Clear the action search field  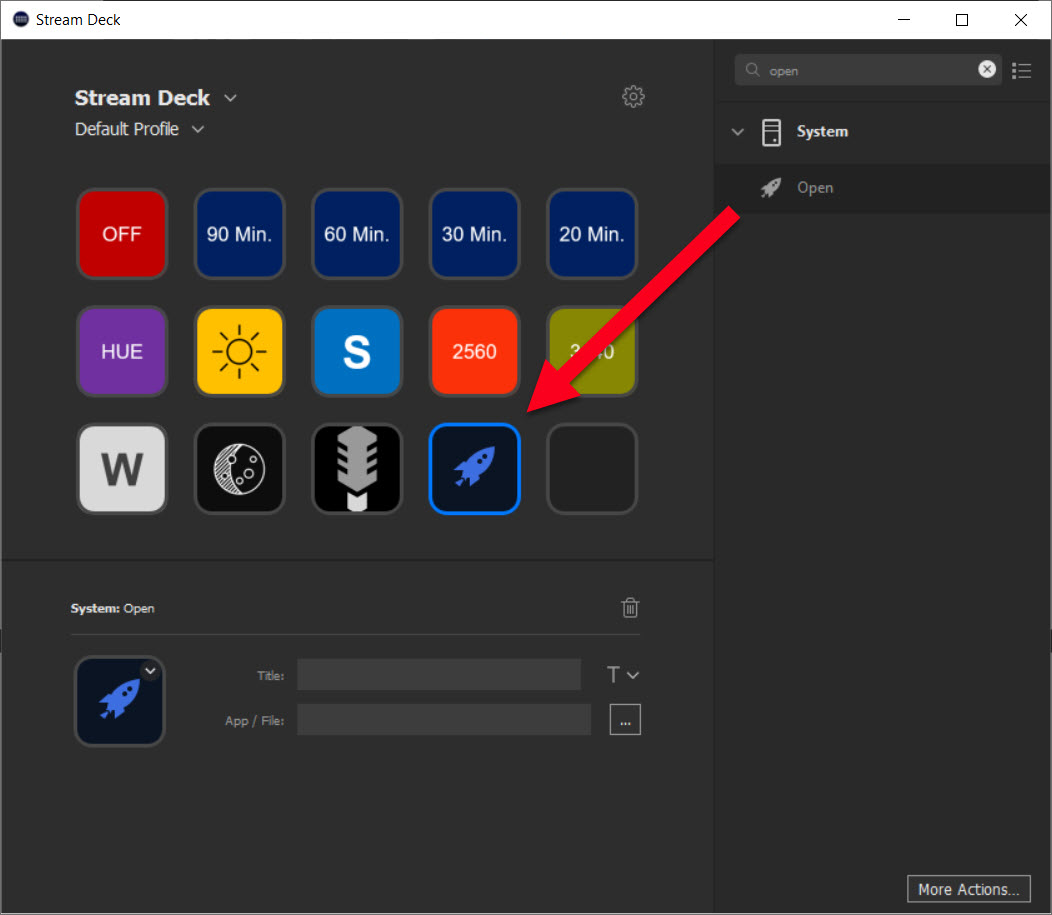[986, 69]
